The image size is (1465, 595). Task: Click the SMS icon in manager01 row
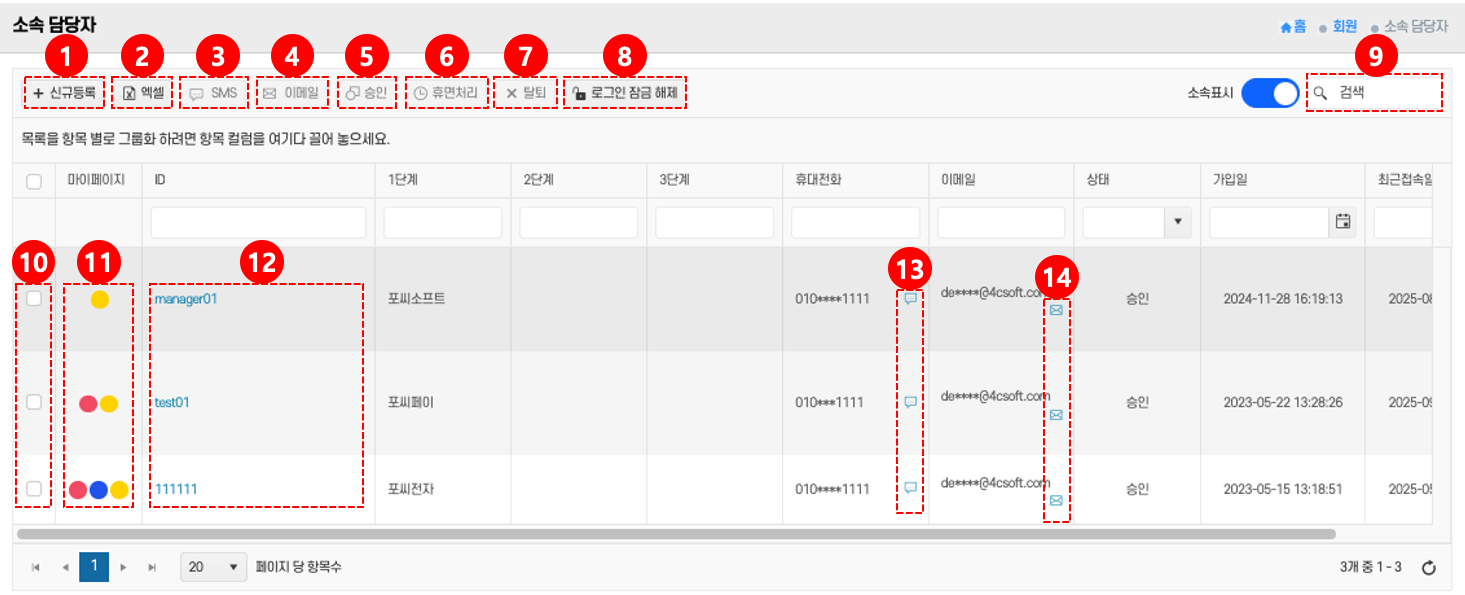point(910,298)
